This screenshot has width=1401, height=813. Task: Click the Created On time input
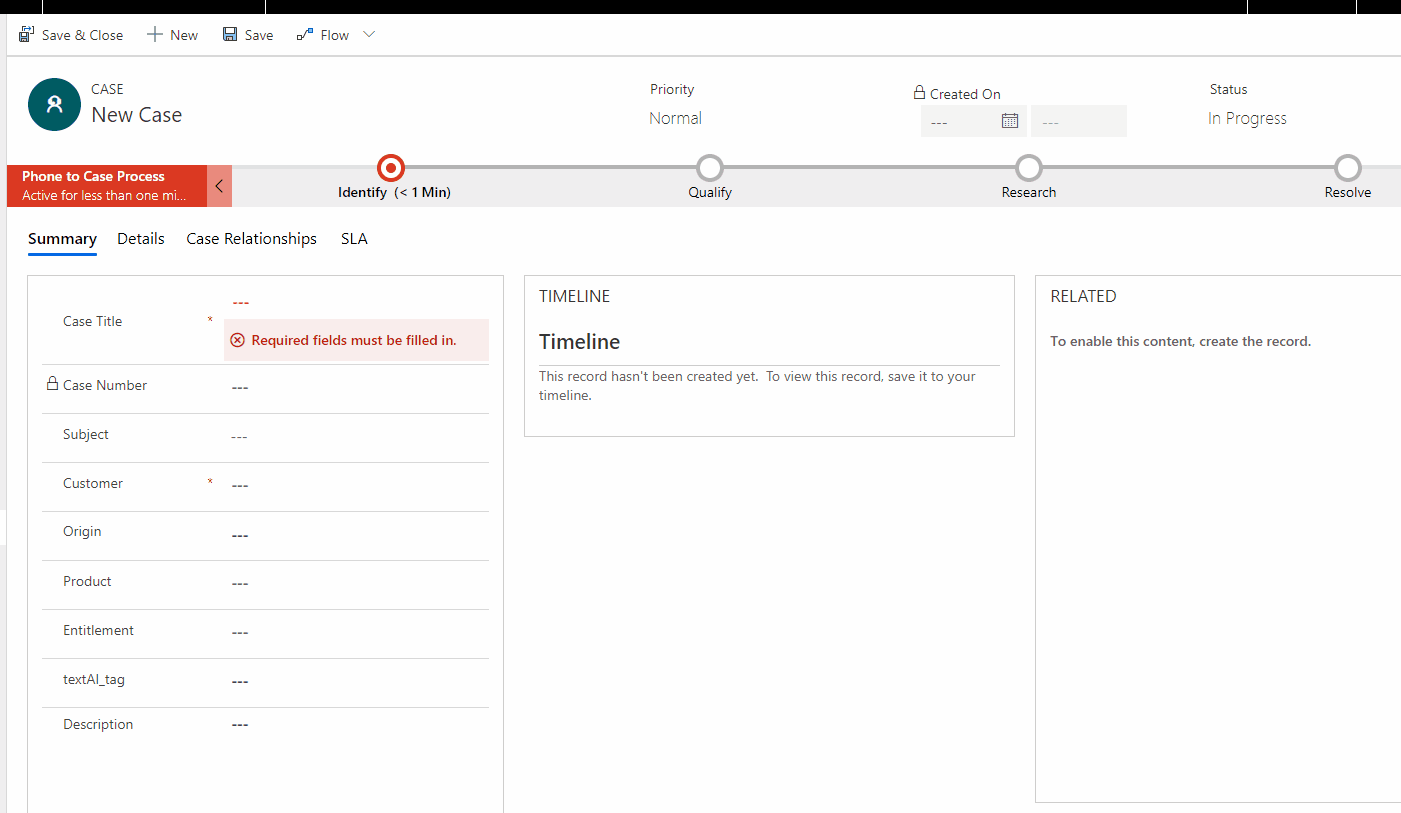1079,121
